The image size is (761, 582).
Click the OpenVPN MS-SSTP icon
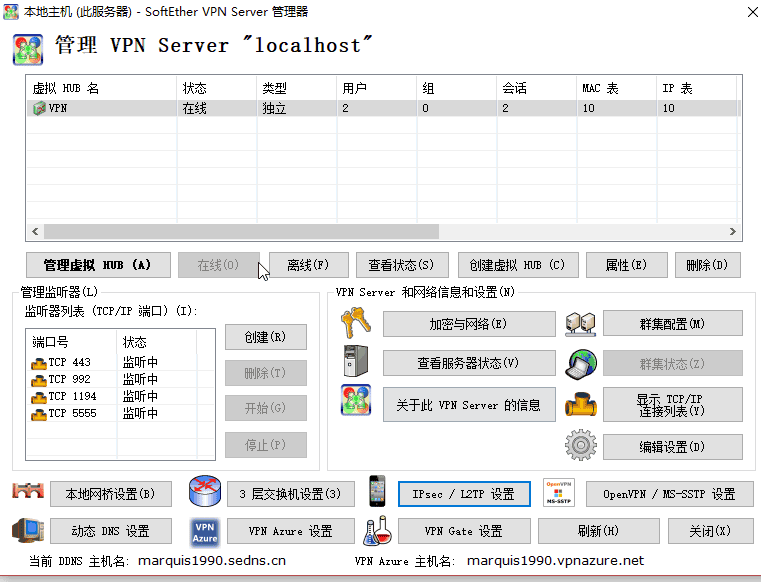click(x=559, y=493)
